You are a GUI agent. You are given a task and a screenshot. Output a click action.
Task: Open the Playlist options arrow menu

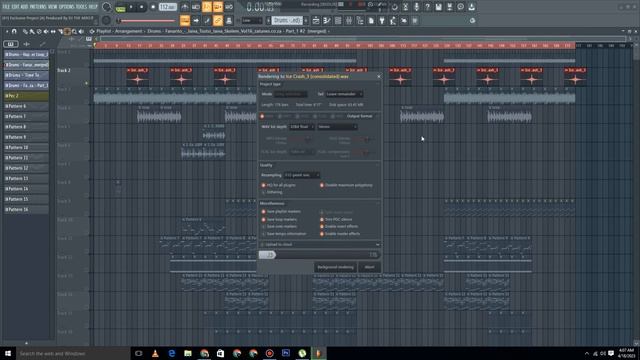[7, 31]
